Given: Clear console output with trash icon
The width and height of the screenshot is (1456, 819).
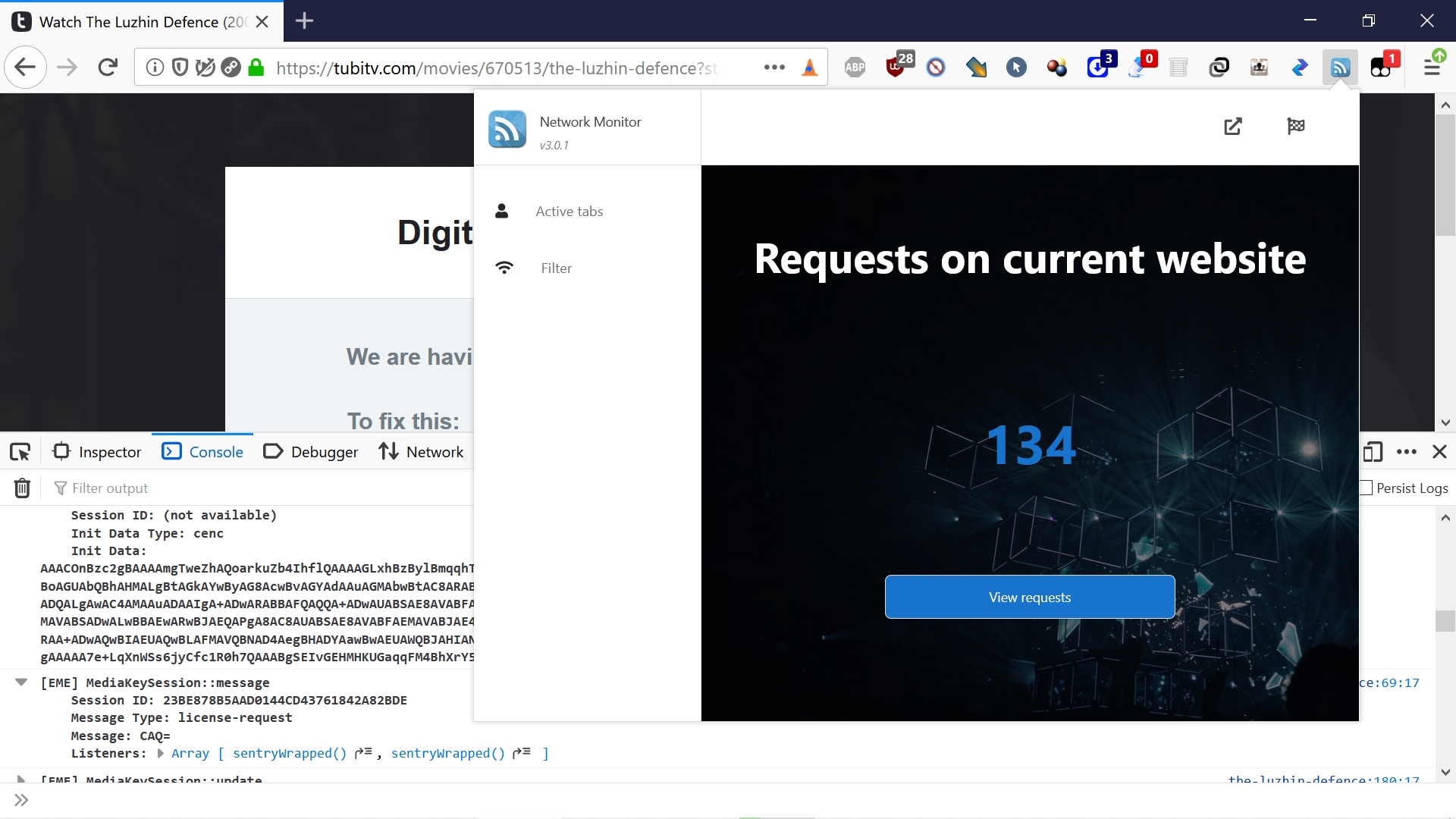Looking at the screenshot, I should pyautogui.click(x=22, y=488).
